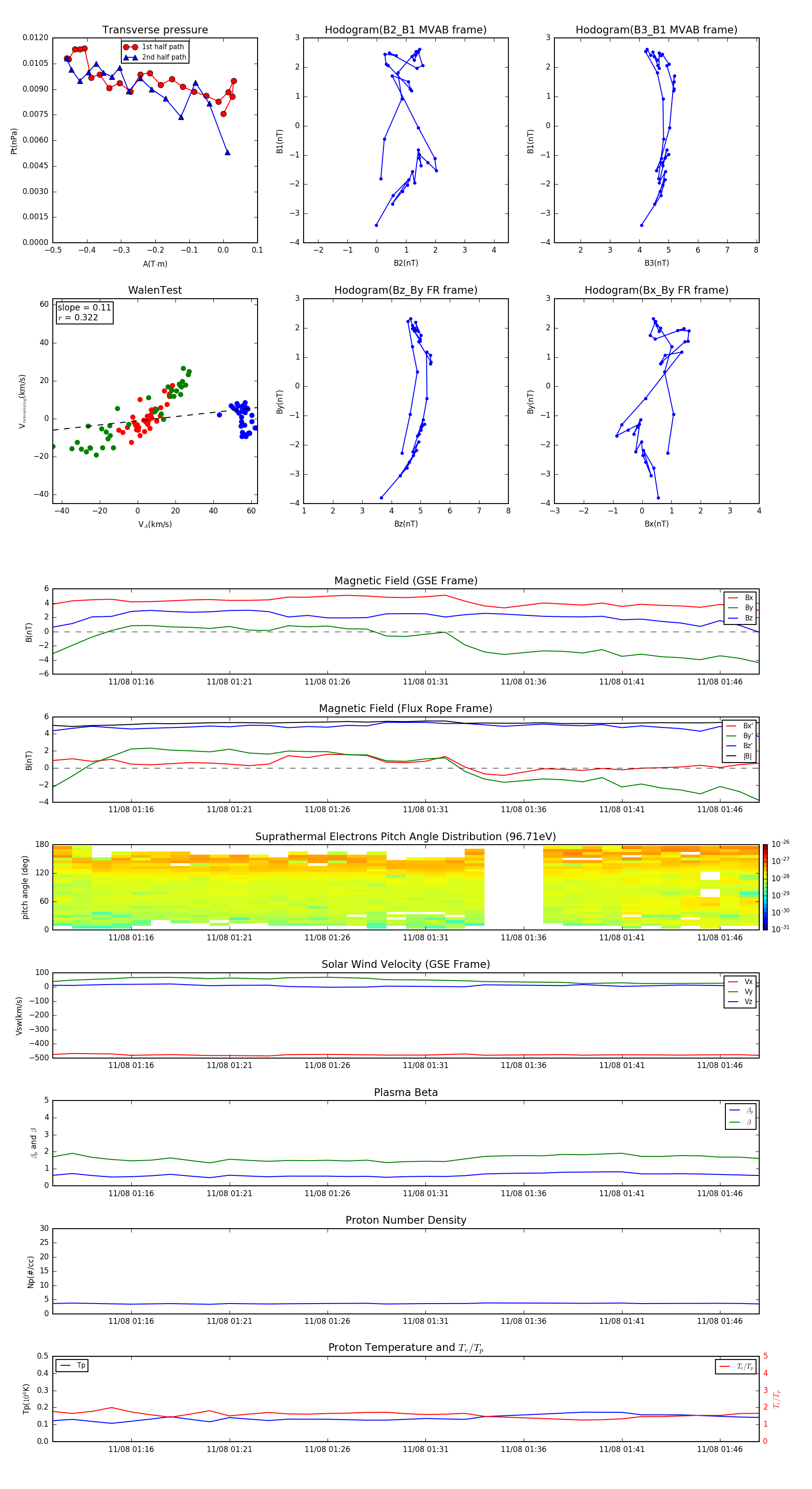Click the '180' tick on pitch angle axis
Screen dimensions: 812x1489
click(x=42, y=845)
